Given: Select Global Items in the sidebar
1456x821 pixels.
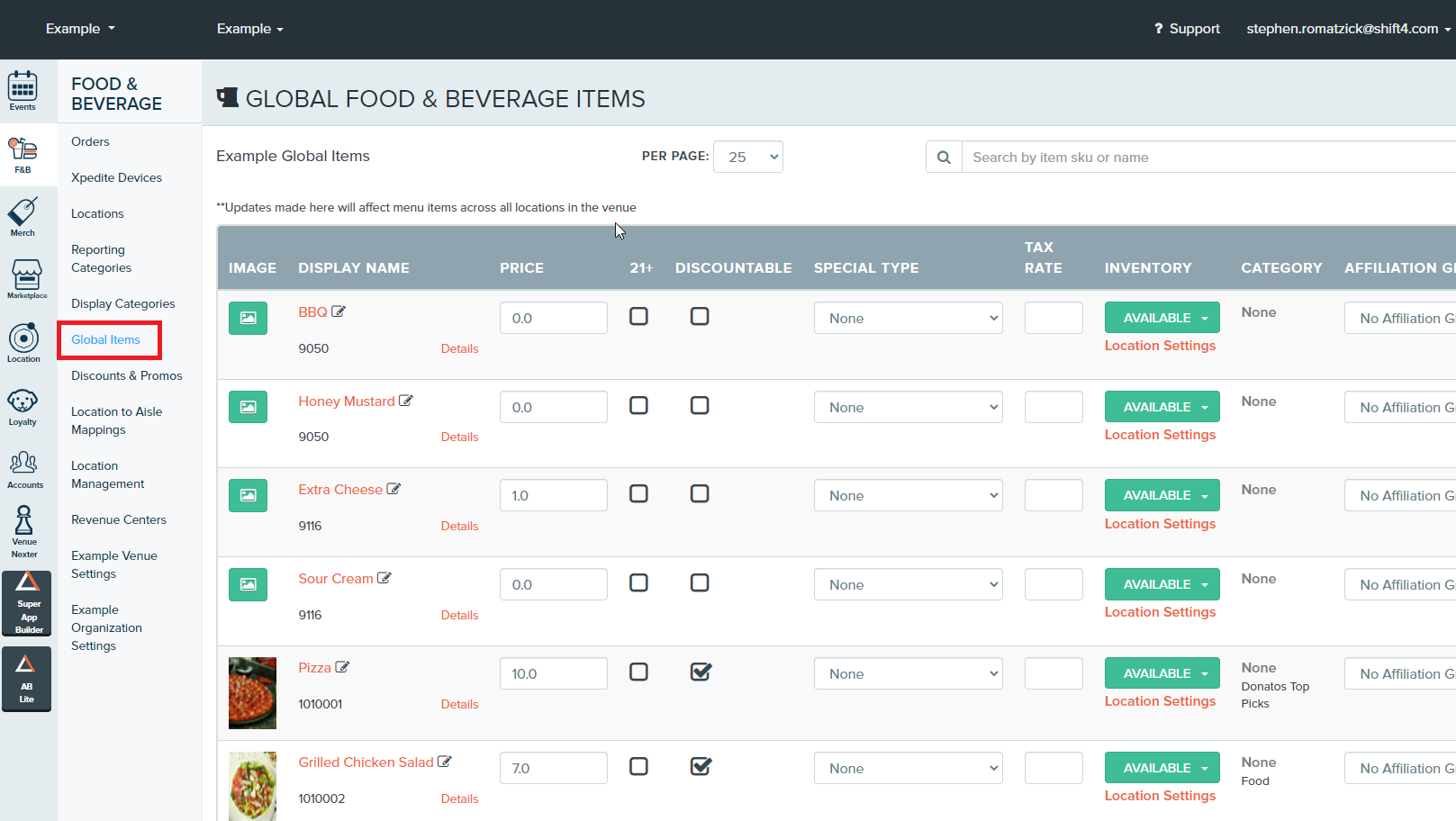Looking at the screenshot, I should pyautogui.click(x=106, y=339).
